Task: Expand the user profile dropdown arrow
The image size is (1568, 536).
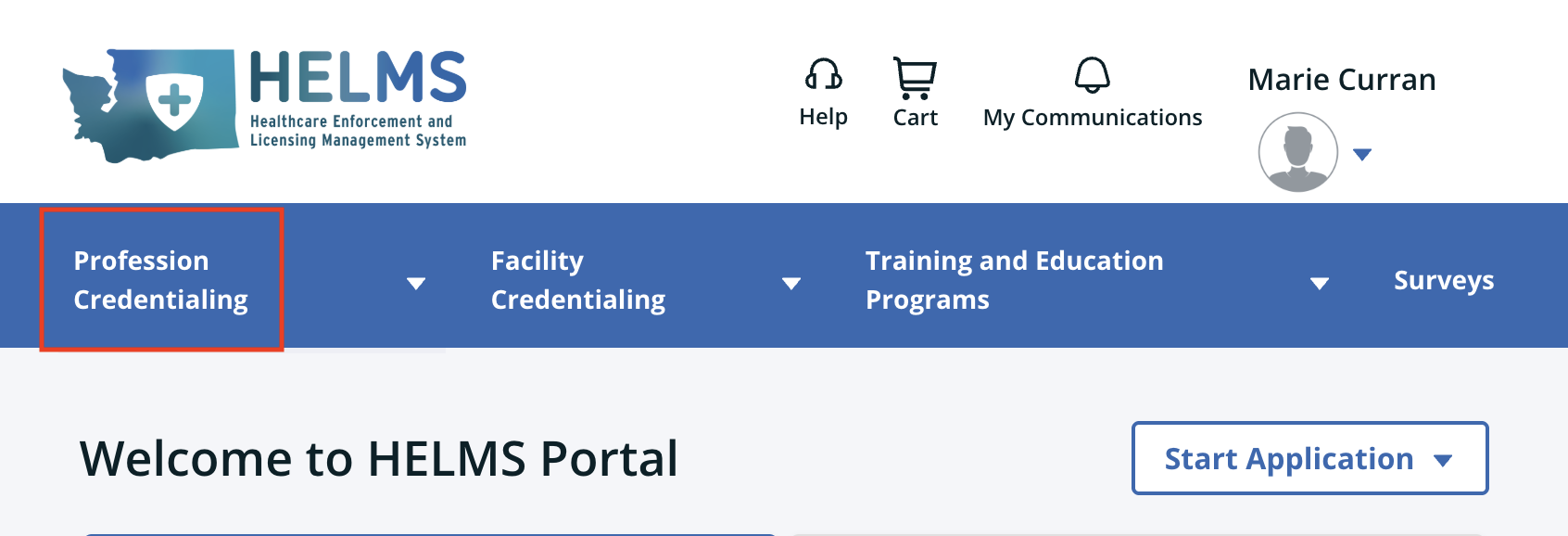Action: tap(1361, 154)
